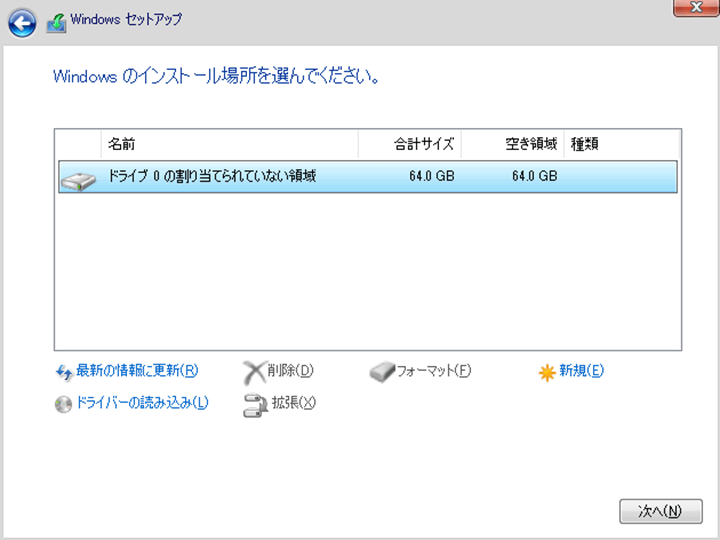This screenshot has height=540, width=720.
Task: Open ドライバーの読み込み(L) load driver link
Action: [142, 403]
